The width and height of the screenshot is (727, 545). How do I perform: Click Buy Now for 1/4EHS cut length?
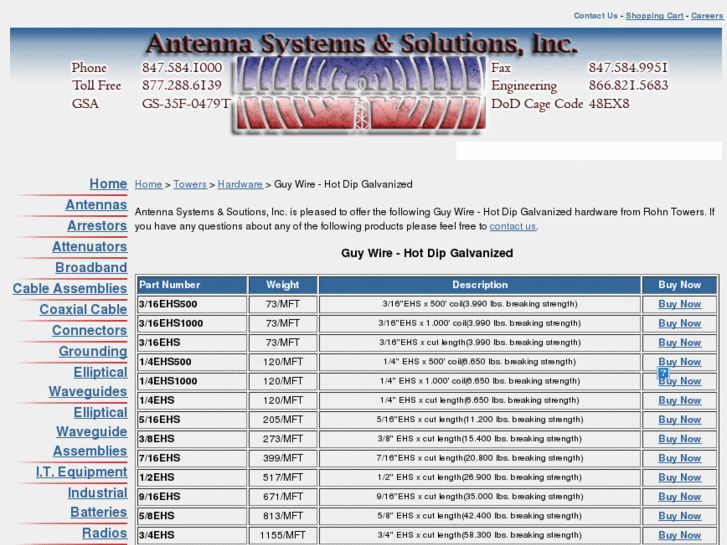pyautogui.click(x=679, y=400)
